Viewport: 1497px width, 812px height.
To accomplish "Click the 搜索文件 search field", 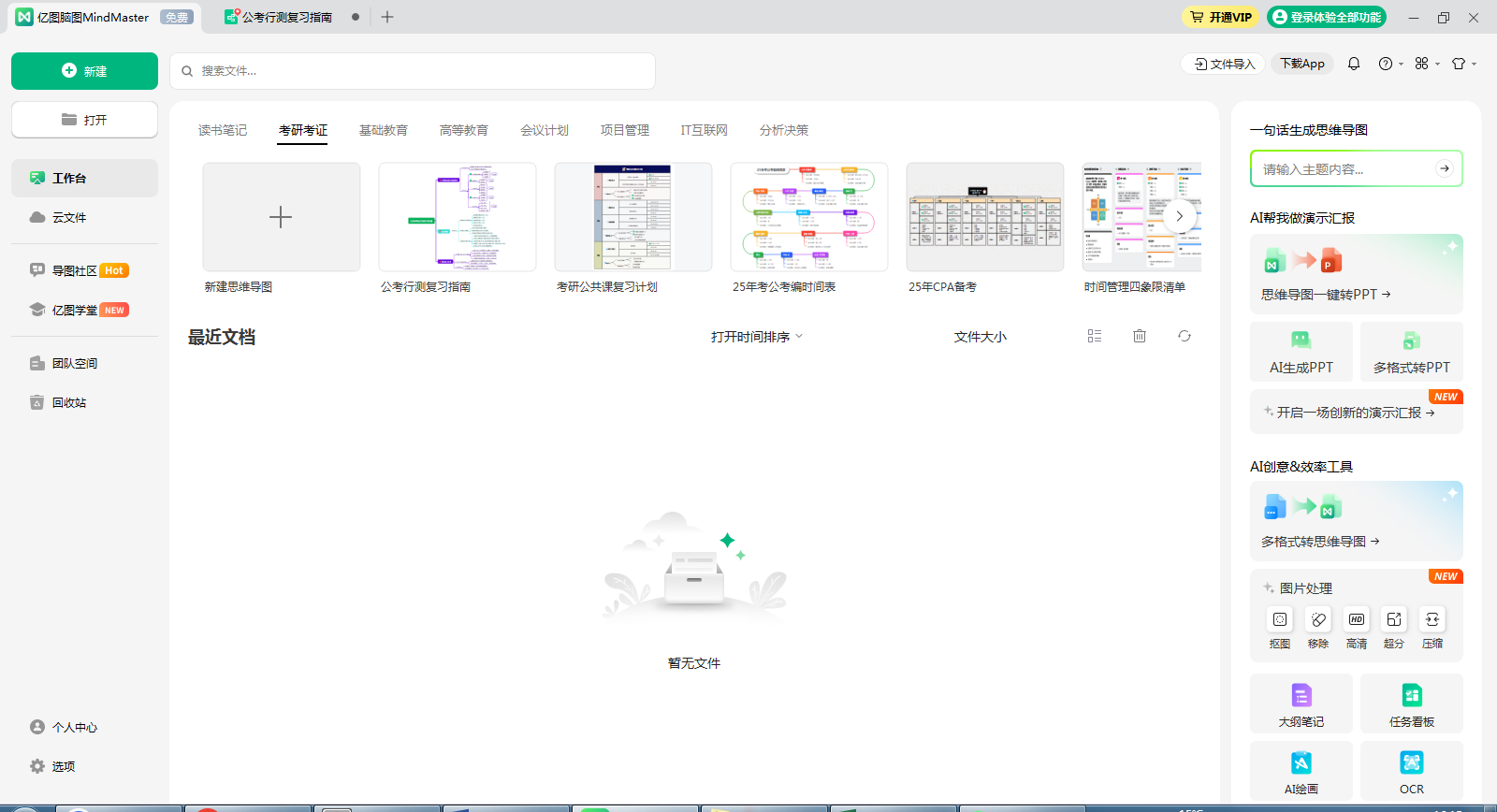I will click(413, 71).
